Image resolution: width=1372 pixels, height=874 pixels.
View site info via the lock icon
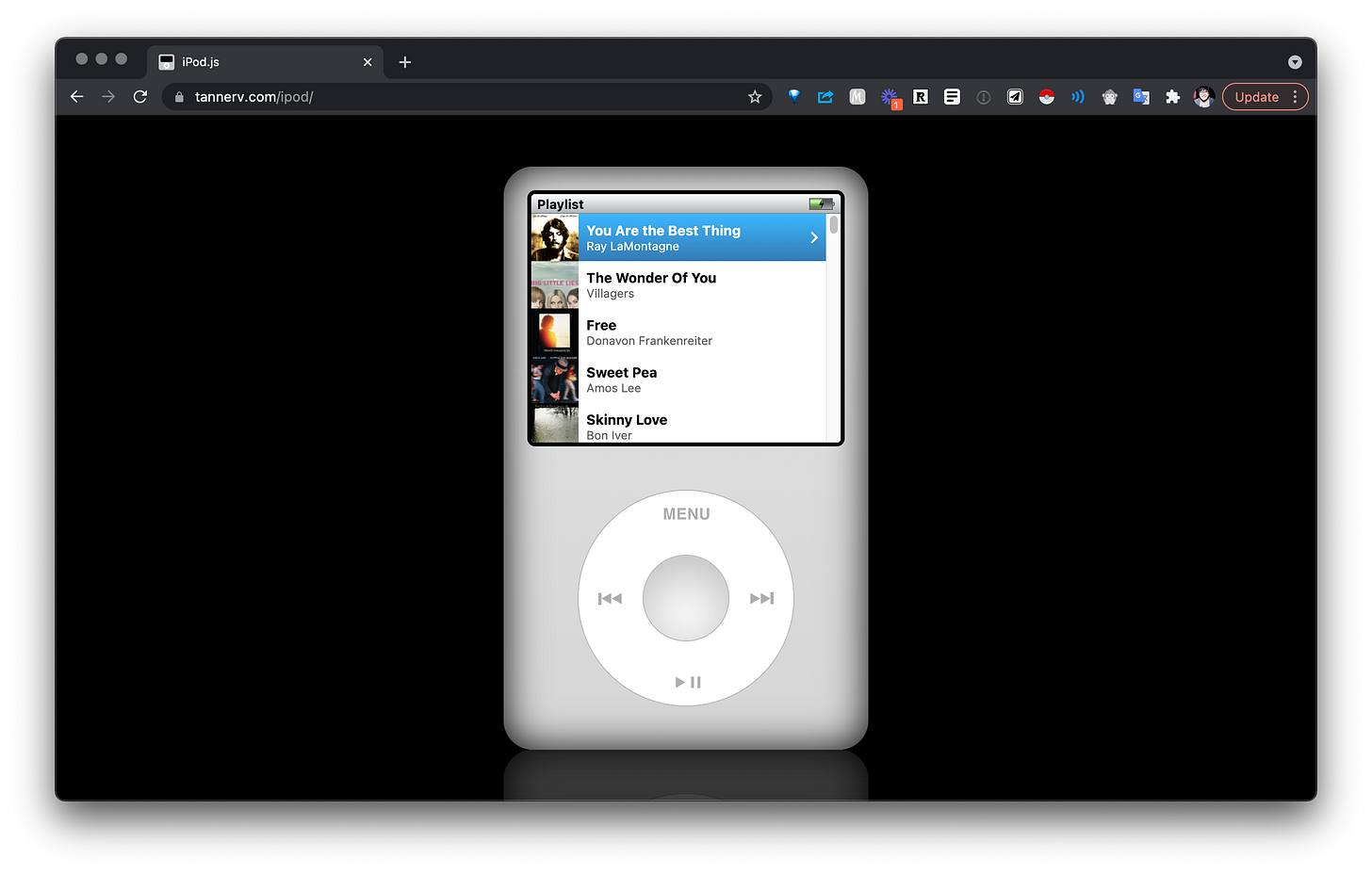coord(179,97)
